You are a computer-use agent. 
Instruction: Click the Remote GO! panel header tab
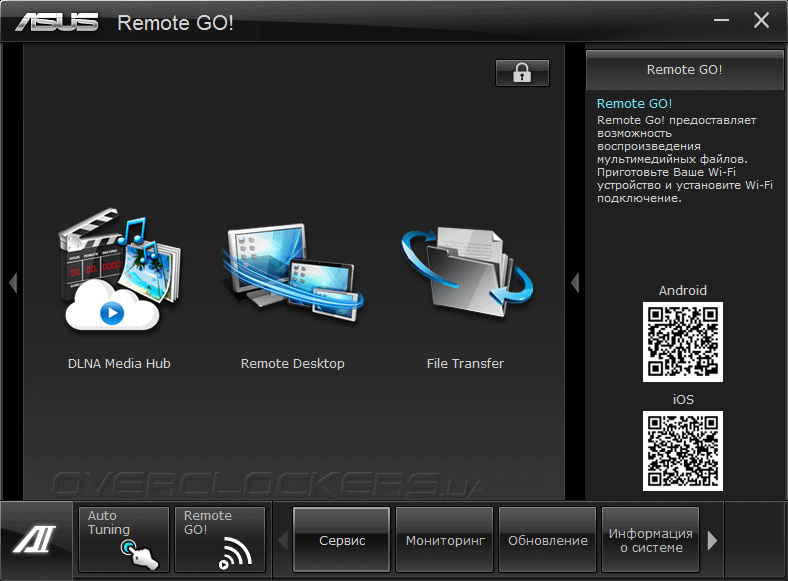[684, 70]
